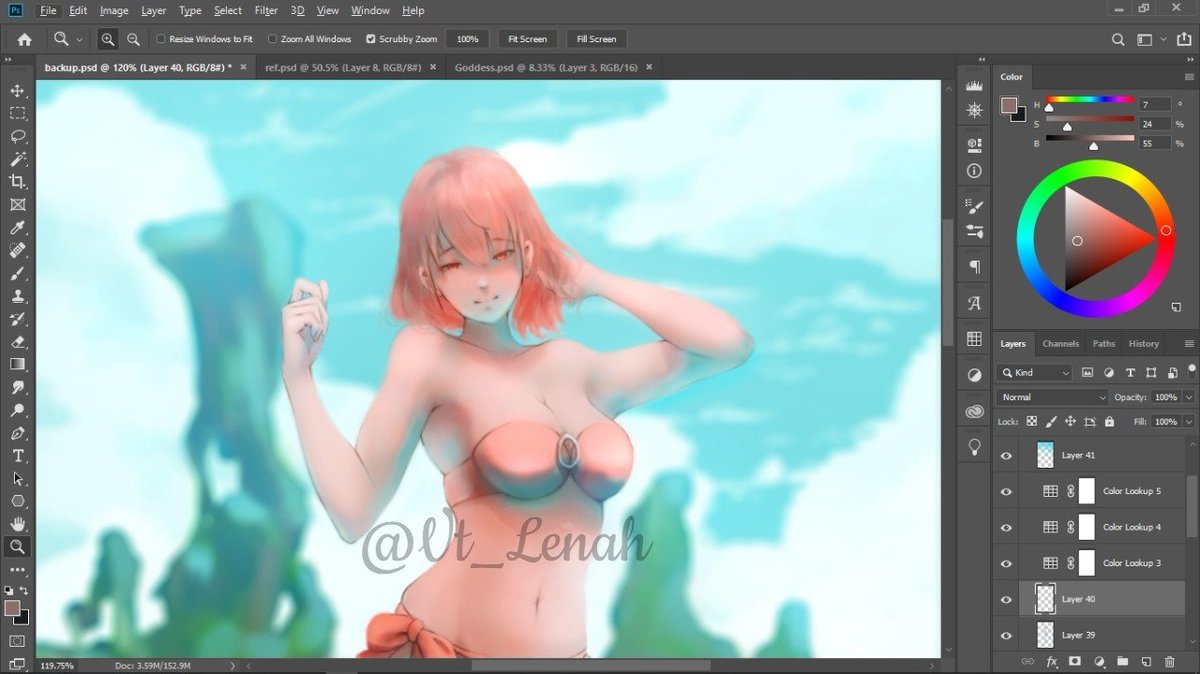Open the Filter menu
Viewport: 1200px width, 674px height.
[x=266, y=10]
